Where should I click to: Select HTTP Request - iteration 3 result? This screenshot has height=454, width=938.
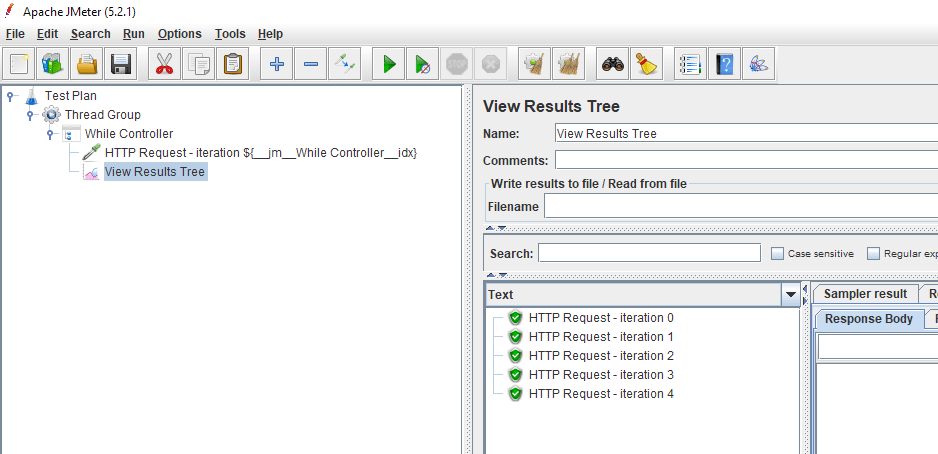pyautogui.click(x=601, y=375)
